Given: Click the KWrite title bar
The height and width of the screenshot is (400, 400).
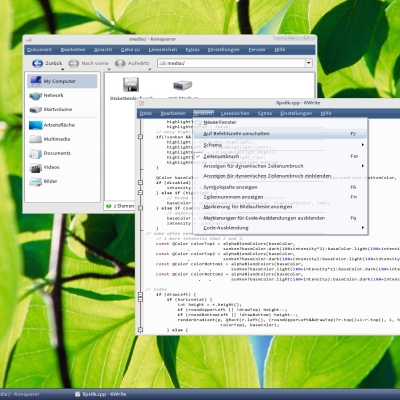Looking at the screenshot, I should (268, 103).
